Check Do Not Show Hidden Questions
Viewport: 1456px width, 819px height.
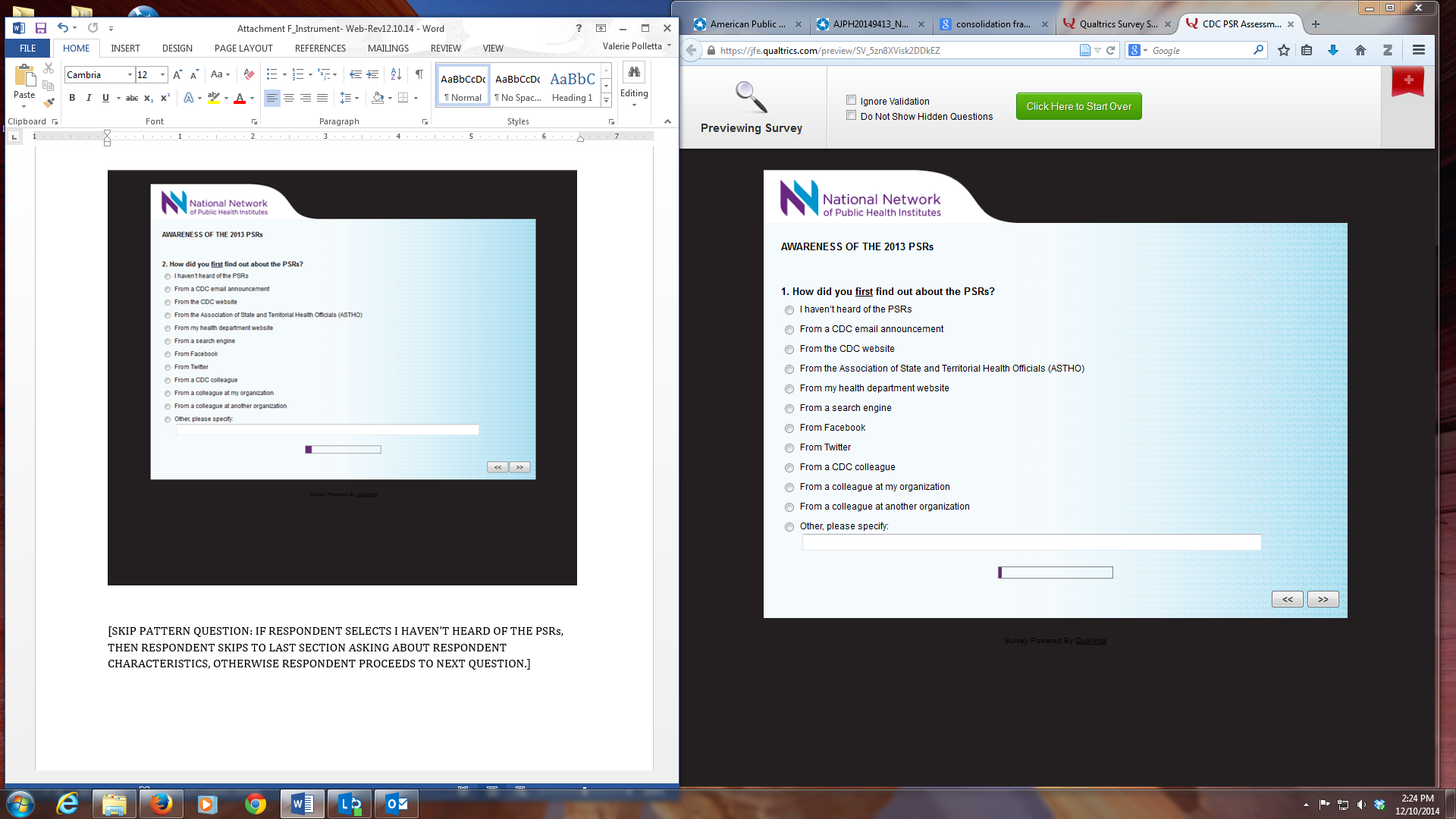pyautogui.click(x=851, y=115)
